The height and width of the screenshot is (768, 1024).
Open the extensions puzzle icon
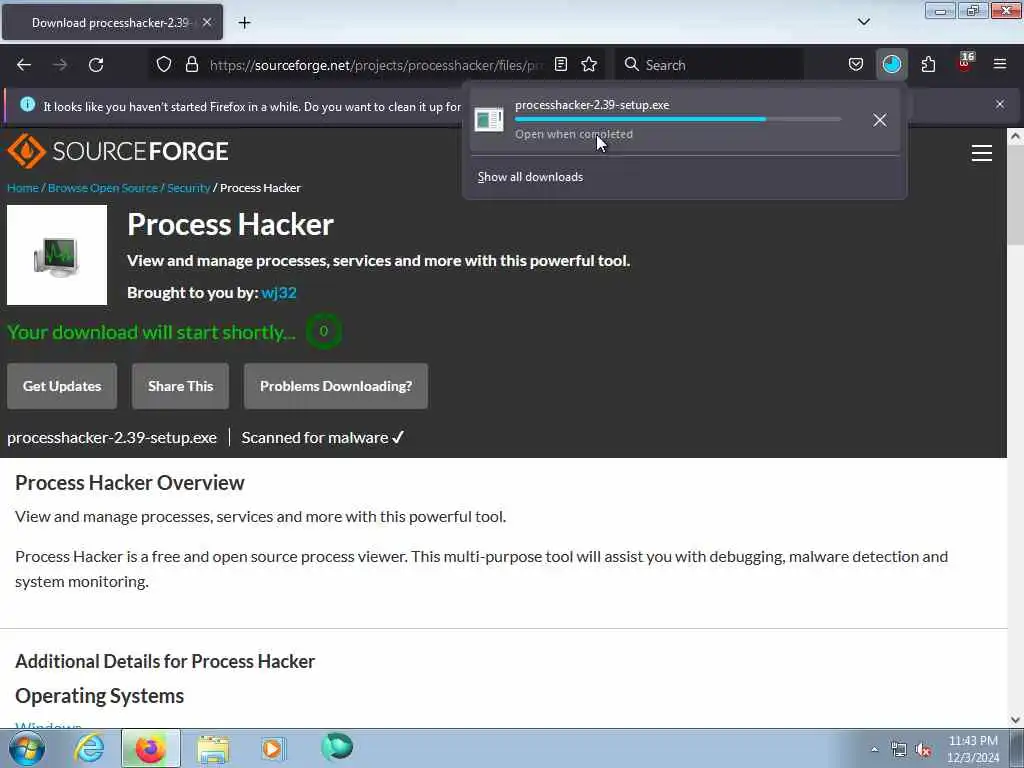(x=928, y=64)
